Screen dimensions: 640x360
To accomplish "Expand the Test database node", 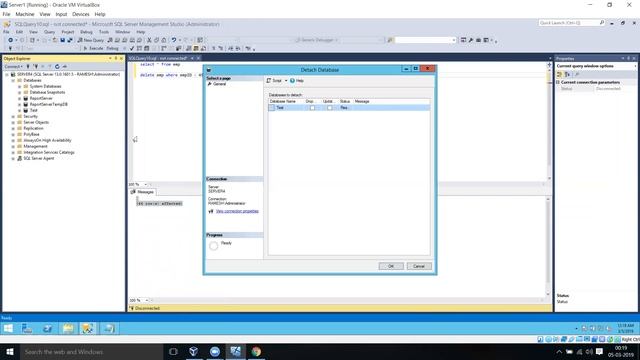I will pyautogui.click(x=19, y=110).
